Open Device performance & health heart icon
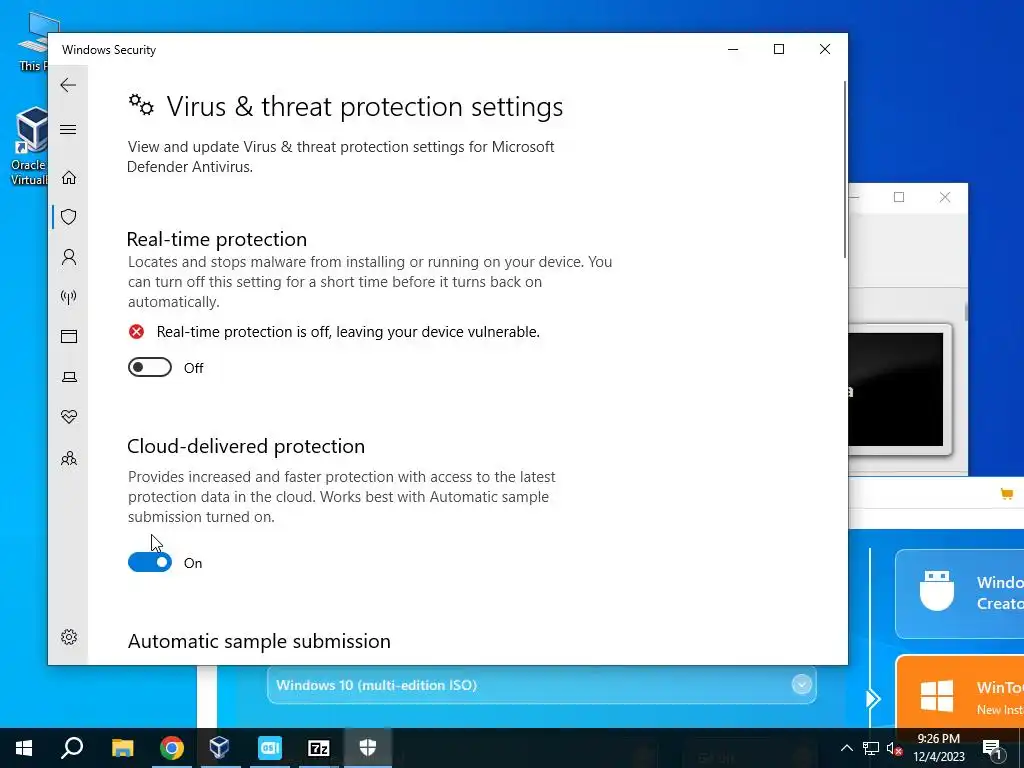Screen dimensions: 1024x768 [69, 417]
